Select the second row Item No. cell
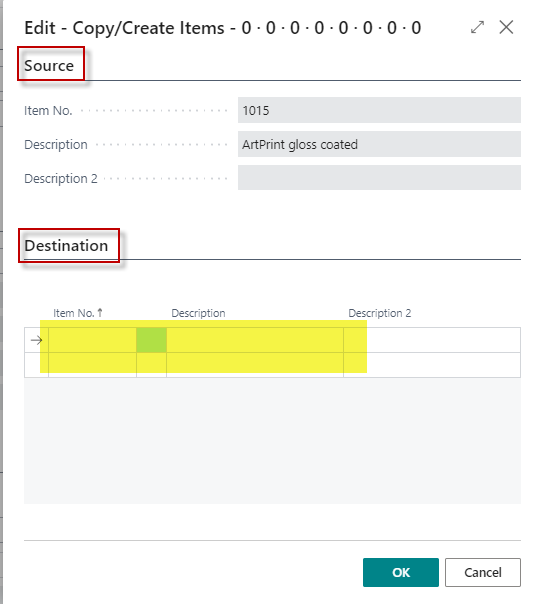Screen dimensions: 539x604 [x=92, y=365]
